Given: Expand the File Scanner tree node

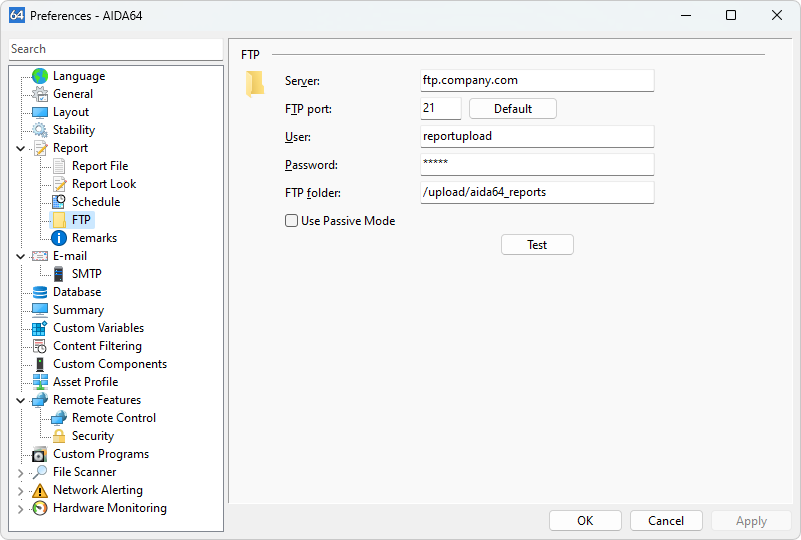Looking at the screenshot, I should (x=21, y=472).
